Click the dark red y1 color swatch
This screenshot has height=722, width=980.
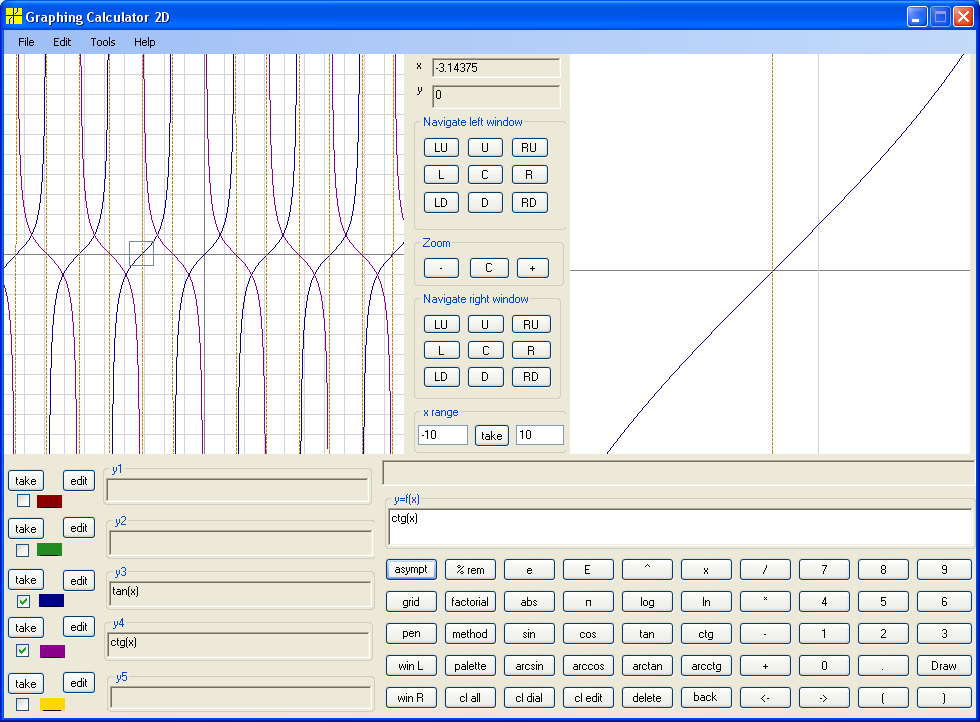pos(49,501)
